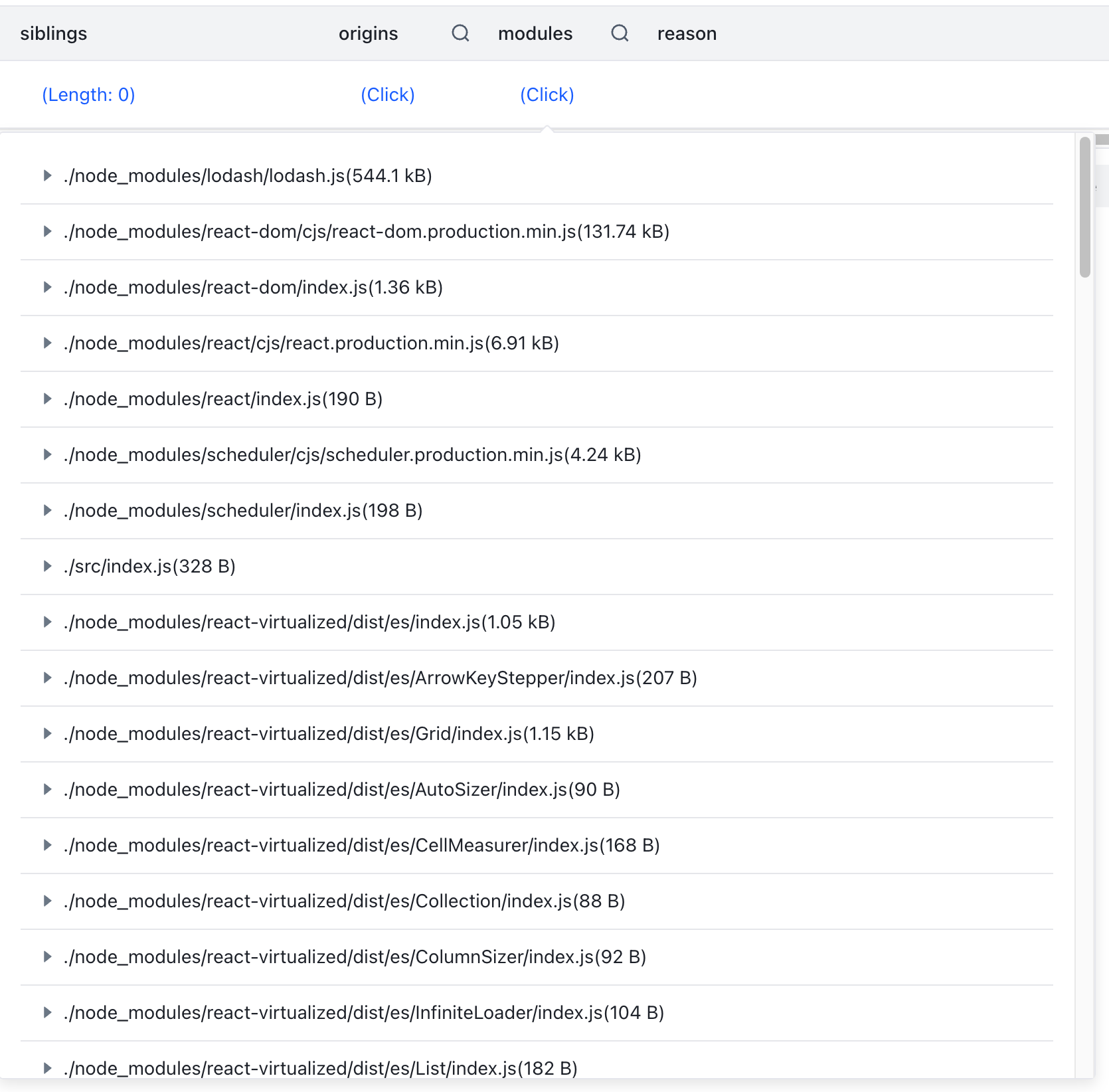
Task: Select text Grid/index.js(1.15 kB)
Action: tap(505, 733)
